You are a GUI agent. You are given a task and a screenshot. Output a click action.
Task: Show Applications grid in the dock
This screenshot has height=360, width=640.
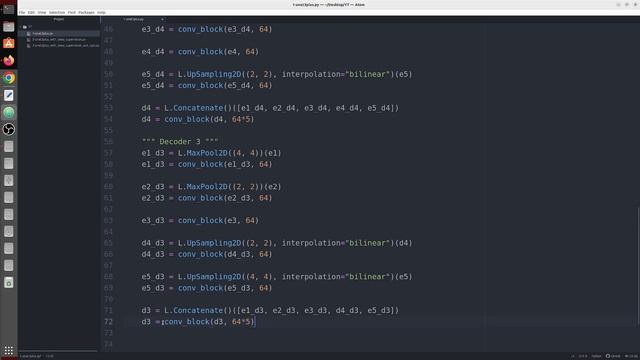point(9,350)
